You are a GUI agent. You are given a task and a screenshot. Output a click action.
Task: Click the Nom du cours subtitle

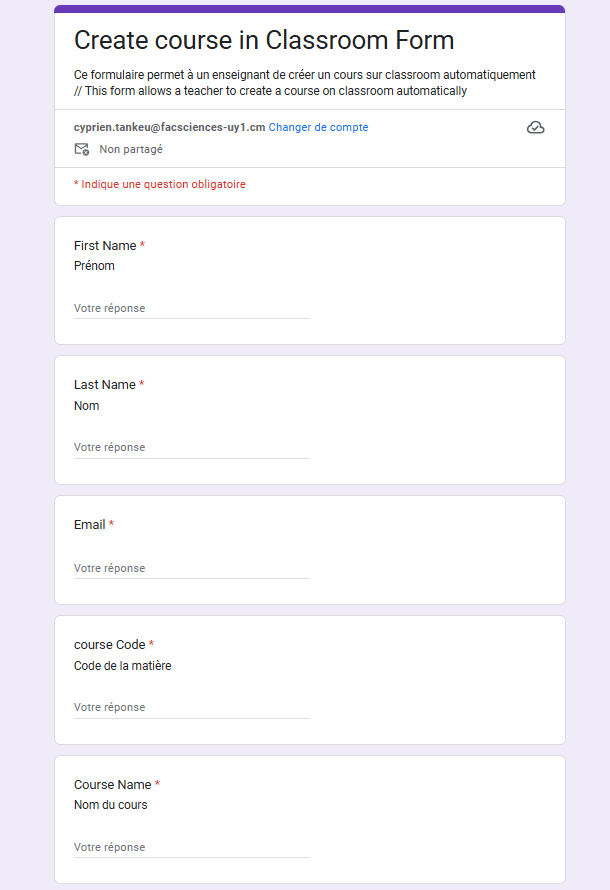coord(111,805)
